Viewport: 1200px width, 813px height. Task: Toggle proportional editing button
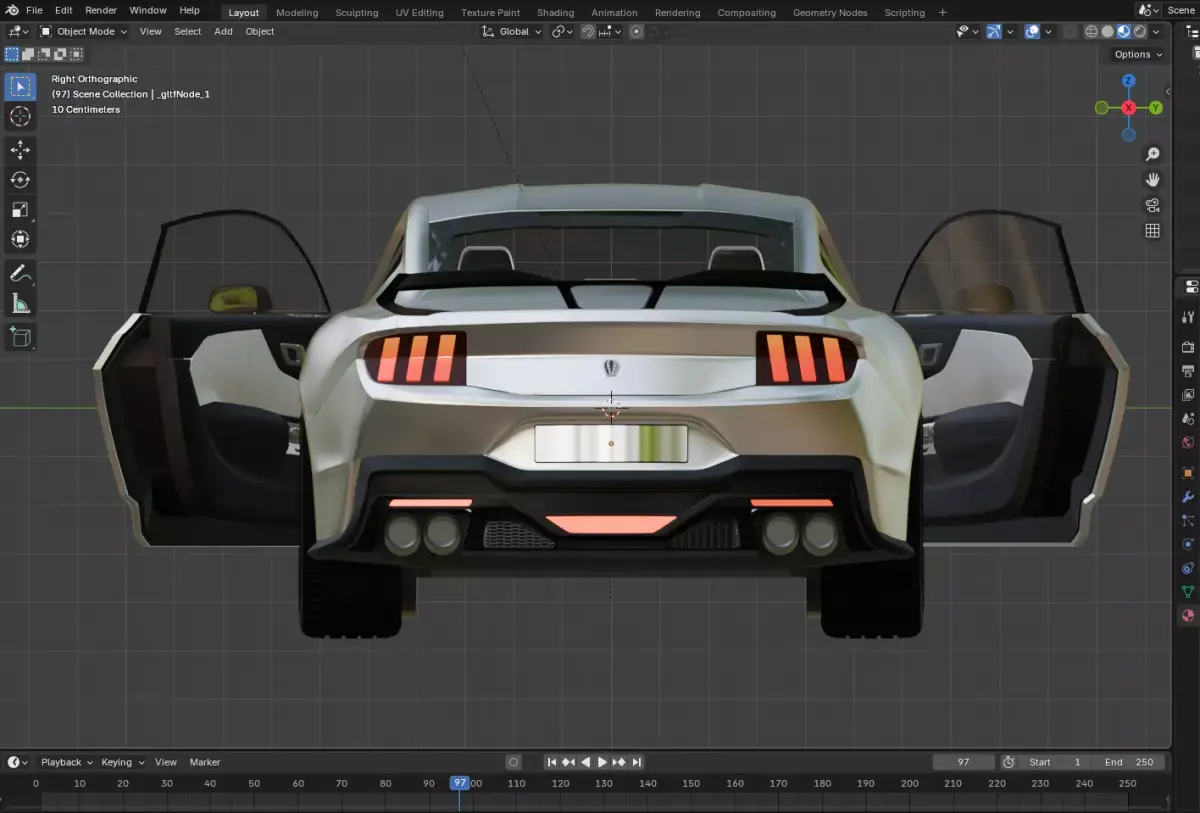point(636,31)
